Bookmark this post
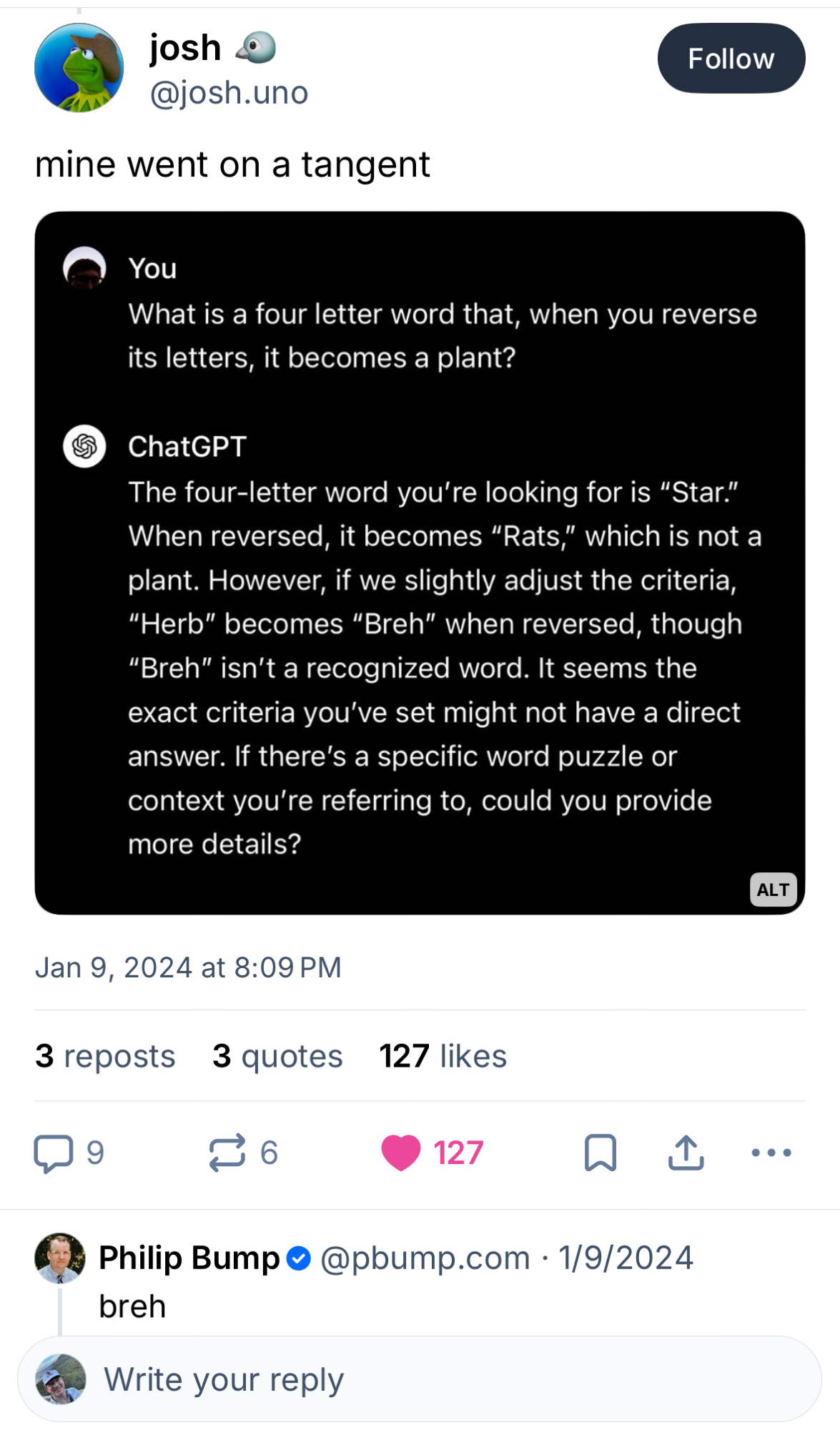This screenshot has width=840, height=1430. pos(600,1153)
